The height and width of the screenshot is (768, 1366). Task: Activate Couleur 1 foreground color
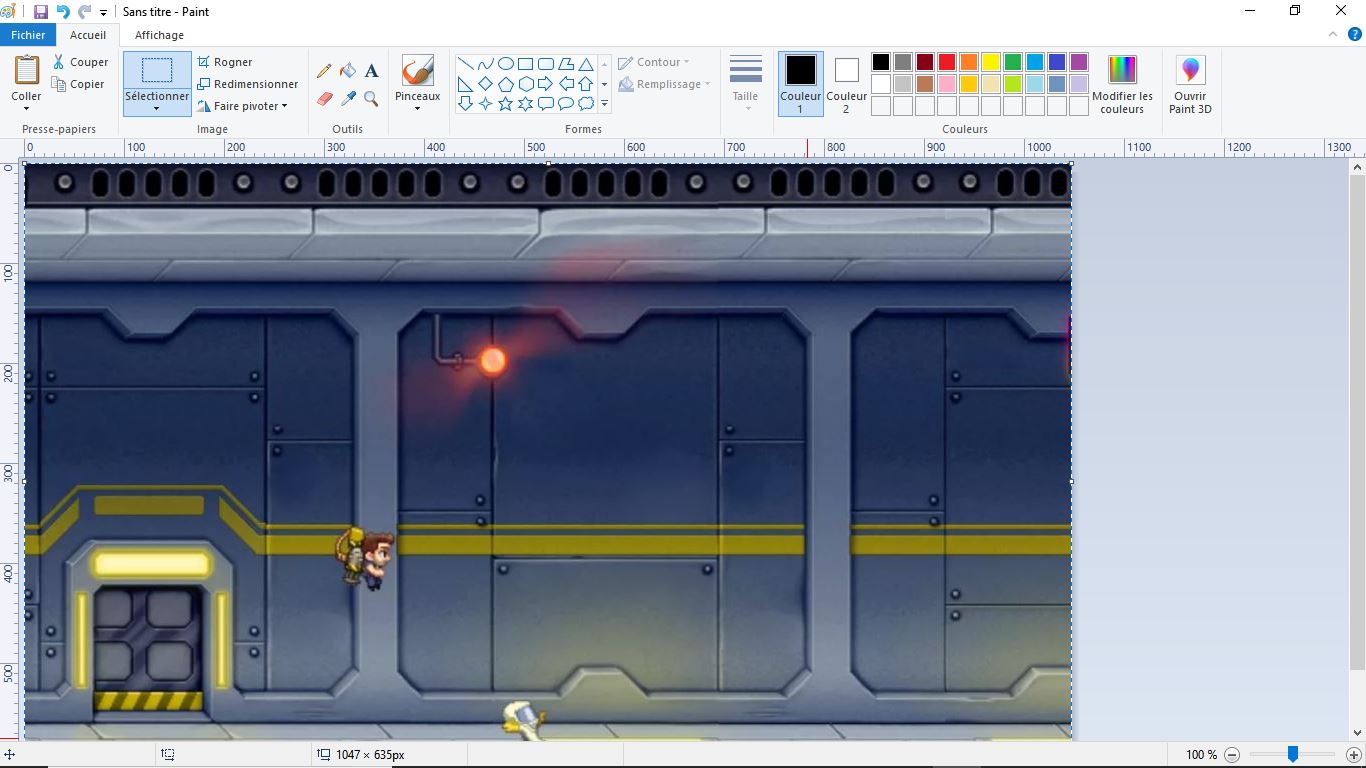800,84
